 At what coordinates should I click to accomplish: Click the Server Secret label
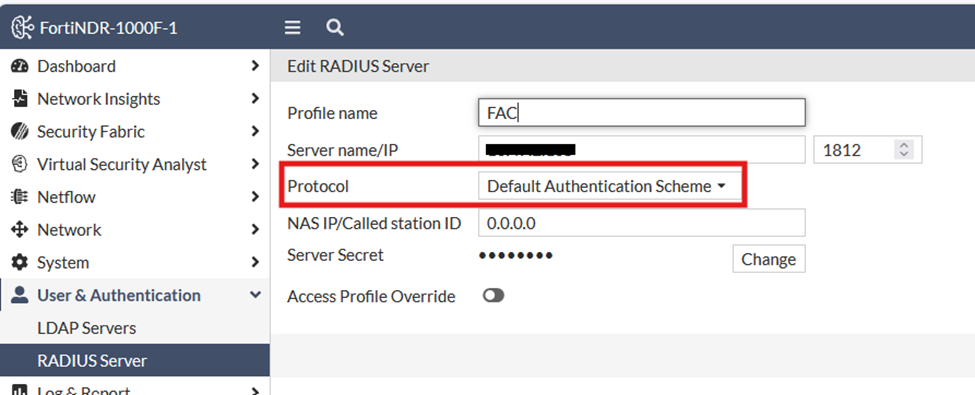[x=335, y=255]
